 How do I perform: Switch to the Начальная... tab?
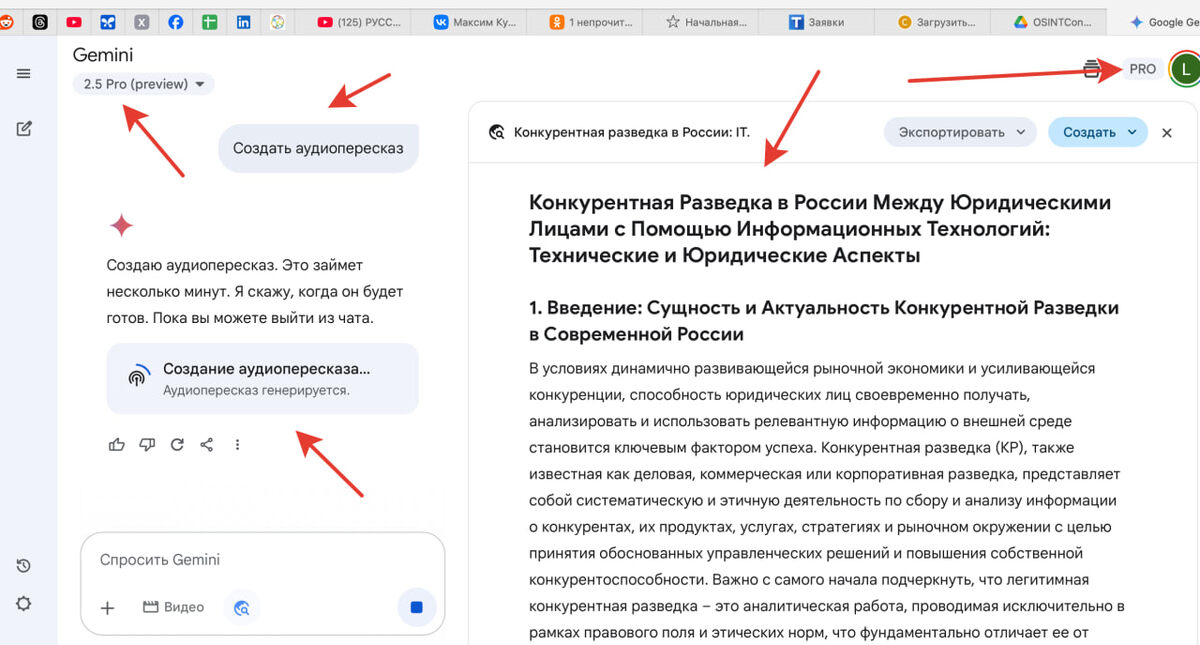[x=706, y=22]
